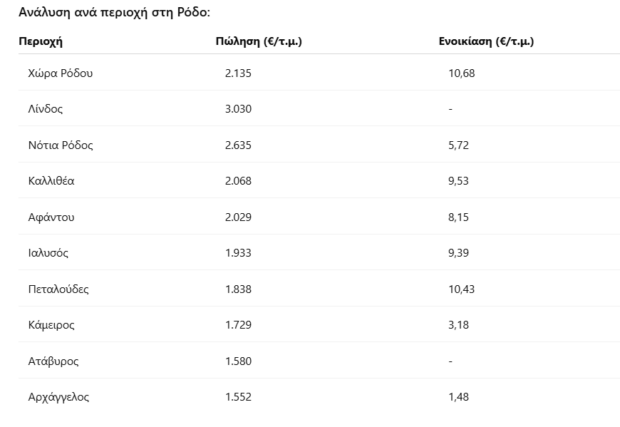620x427 pixels.
Task: Select the Καλλιθέα region cell
Action: coord(51,181)
